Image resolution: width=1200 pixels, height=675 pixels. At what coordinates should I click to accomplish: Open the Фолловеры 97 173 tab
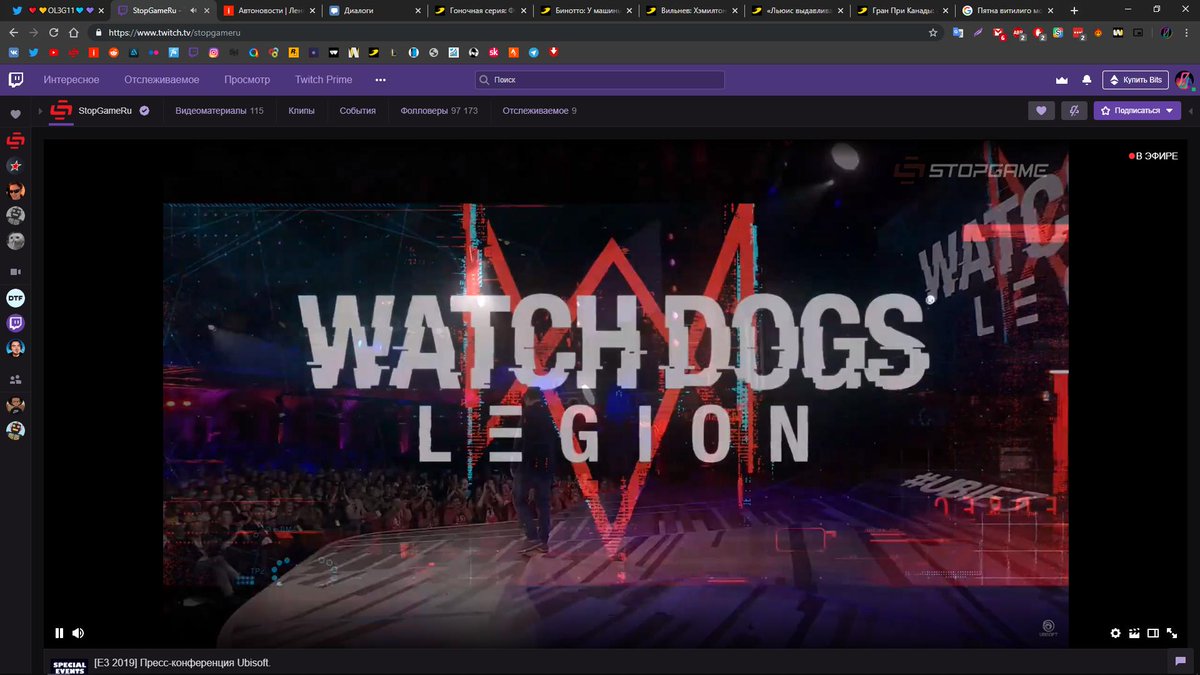(x=439, y=110)
